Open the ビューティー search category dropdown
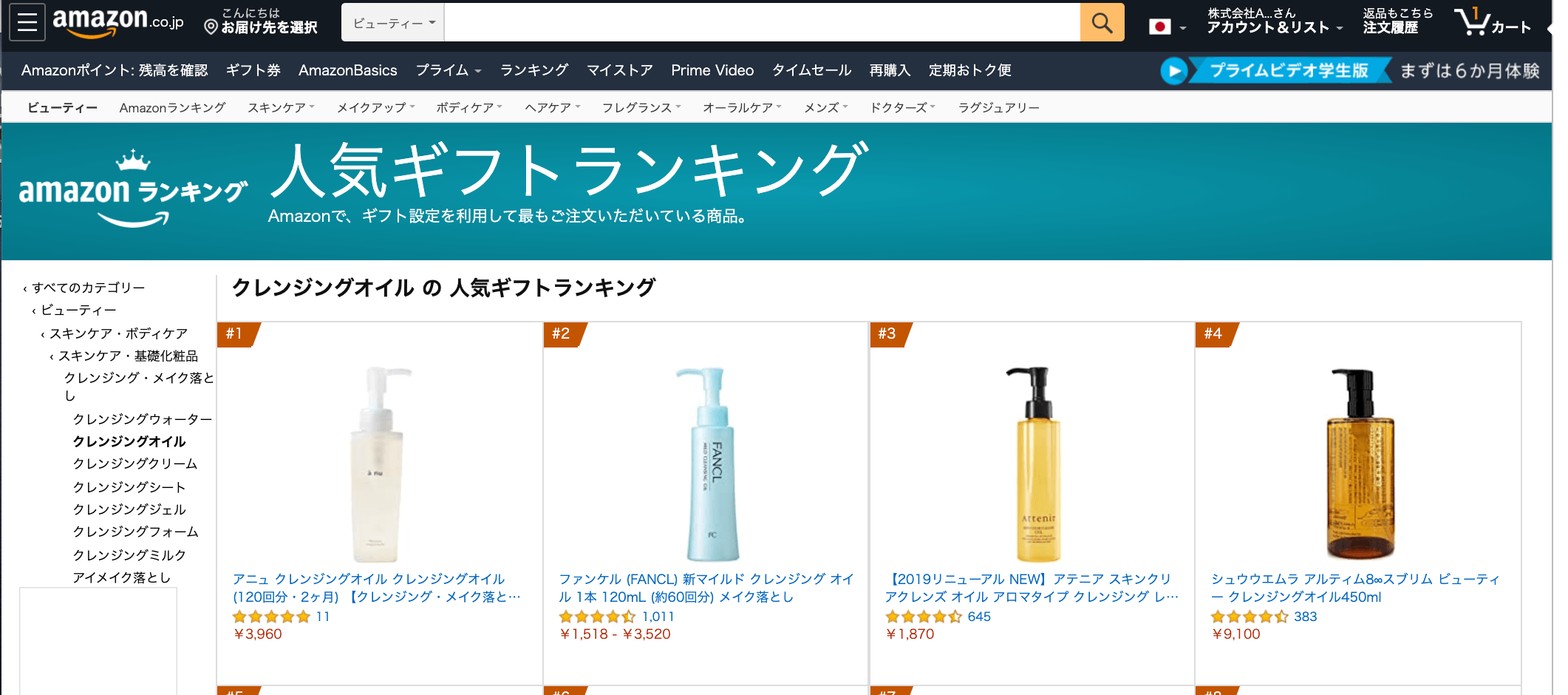This screenshot has width=1568, height=695. [x=393, y=23]
